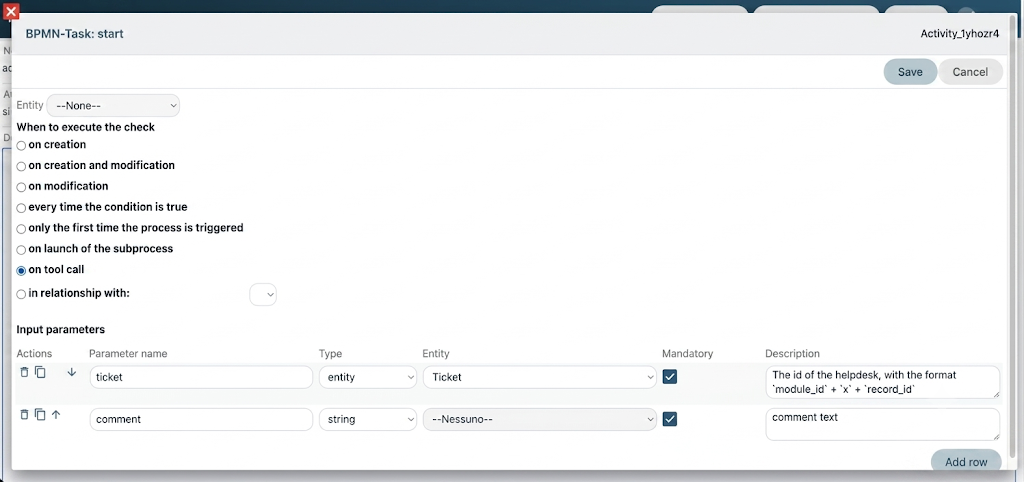
Task: Move the ticket row down
Action: (x=72, y=372)
